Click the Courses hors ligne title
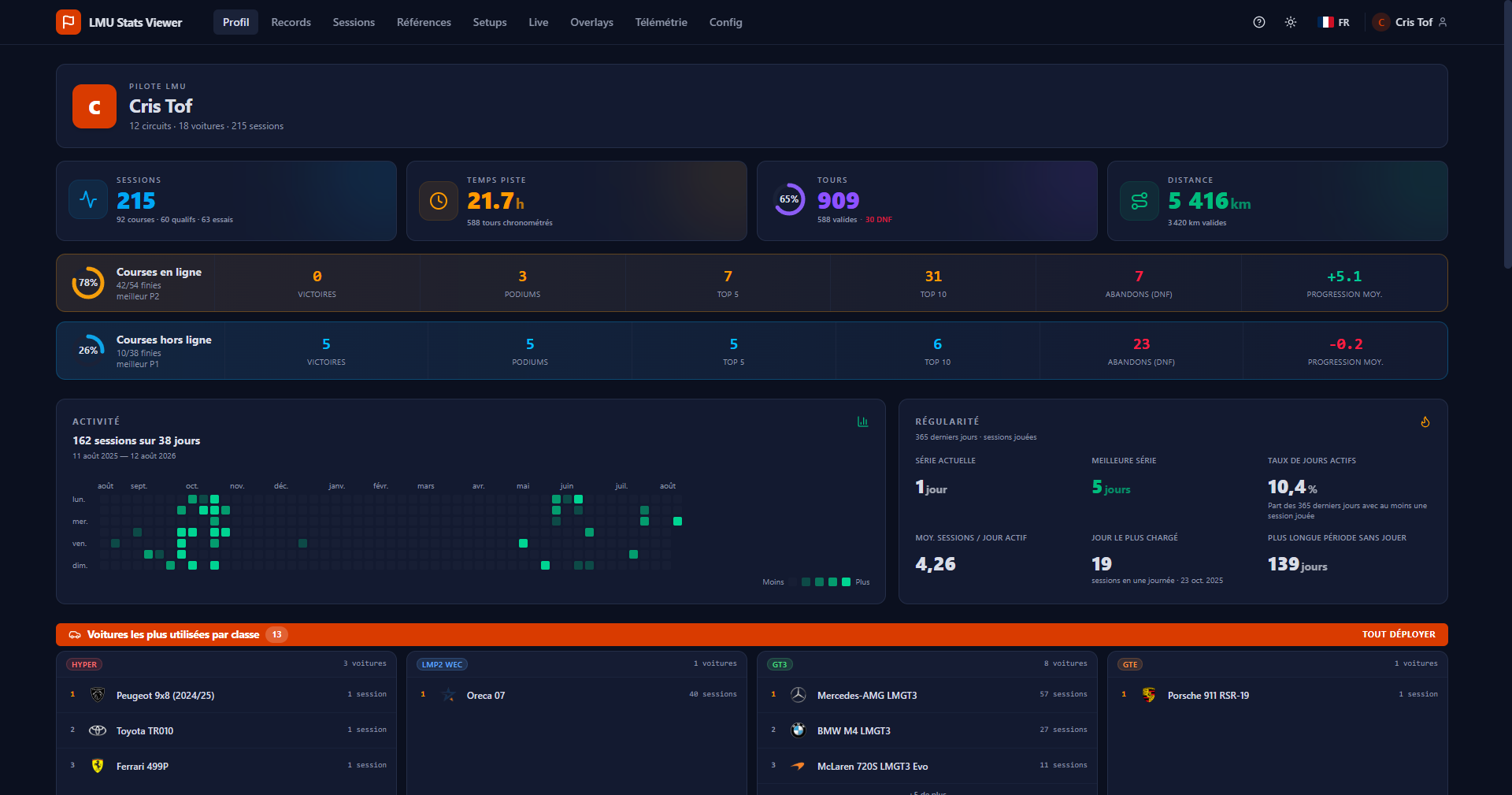Viewport: 1512px width, 795px height. [164, 340]
